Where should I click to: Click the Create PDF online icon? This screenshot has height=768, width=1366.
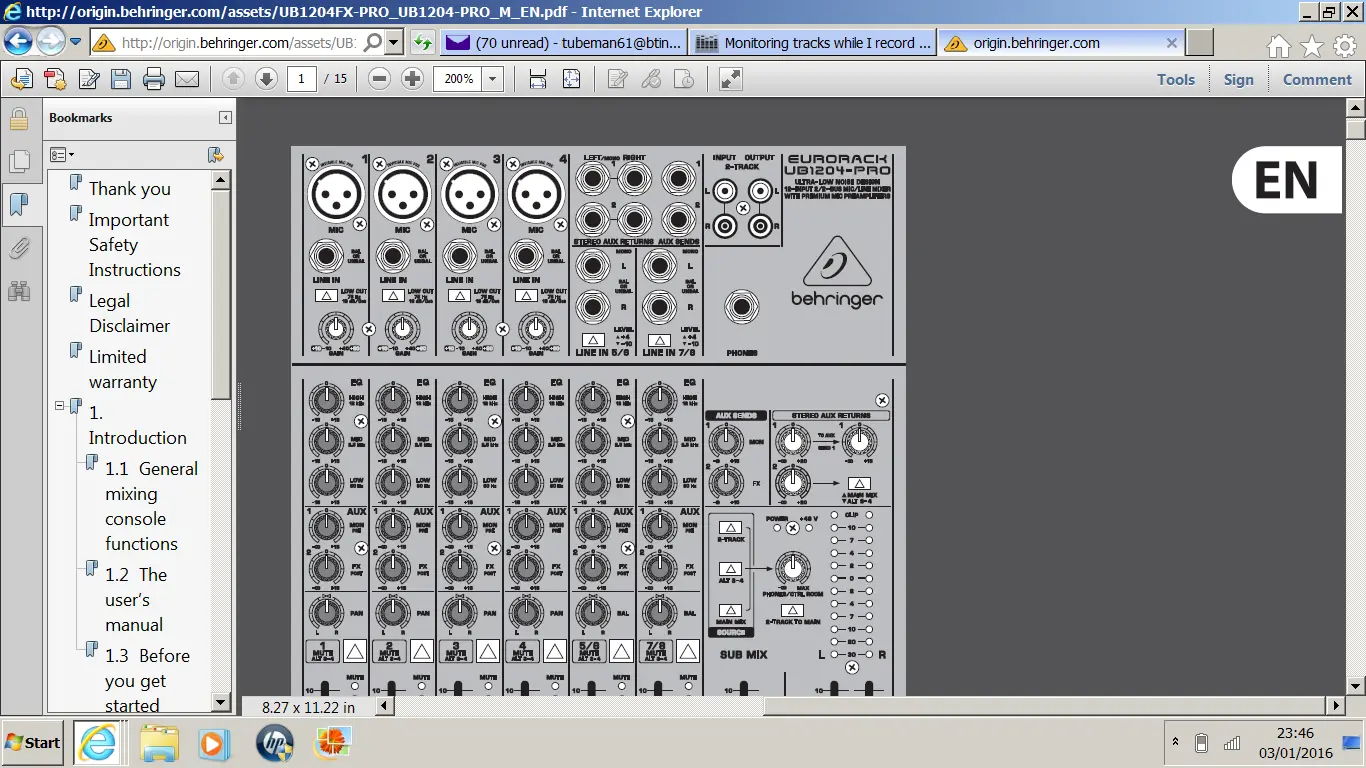tap(55, 79)
